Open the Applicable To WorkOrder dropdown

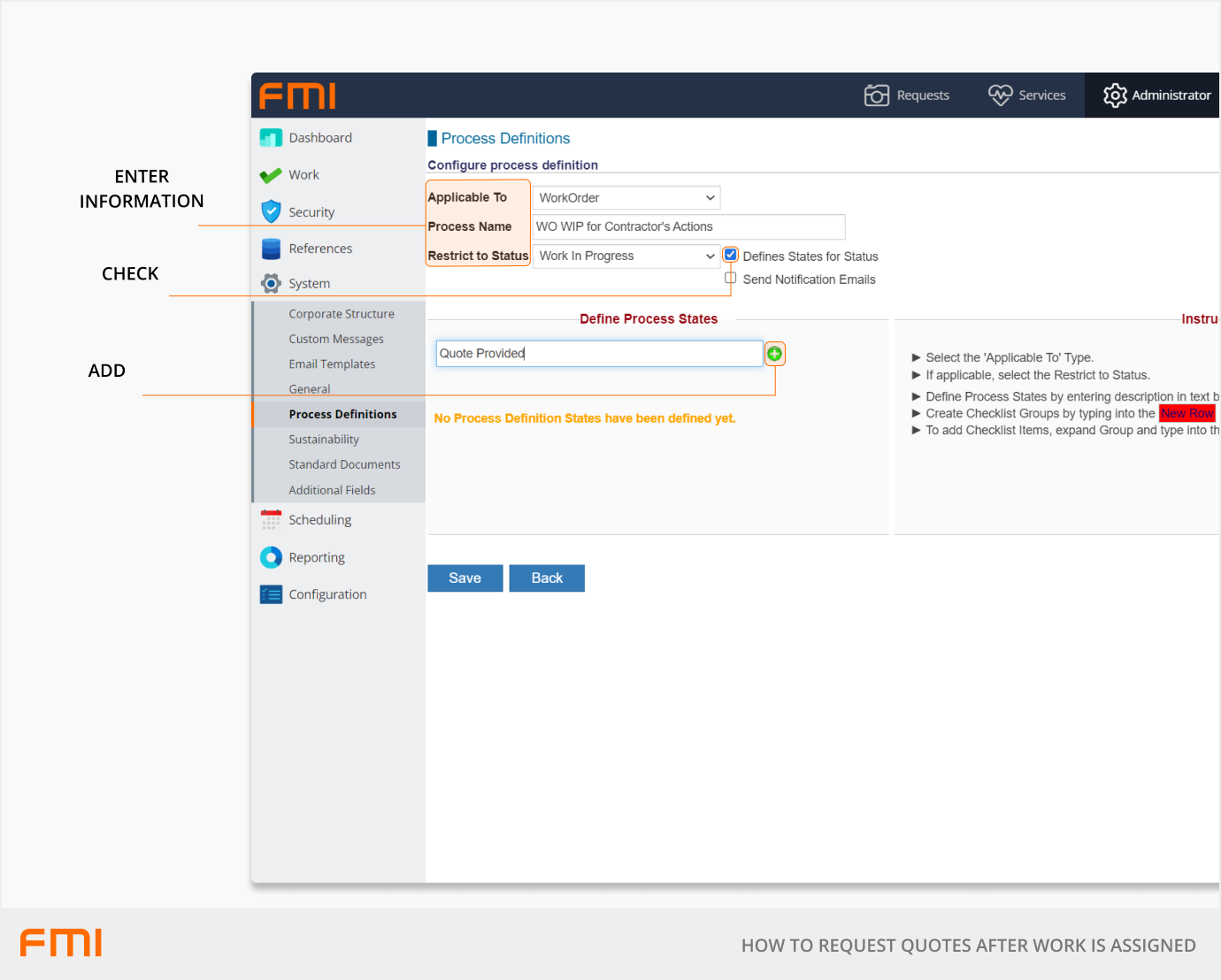(x=626, y=198)
